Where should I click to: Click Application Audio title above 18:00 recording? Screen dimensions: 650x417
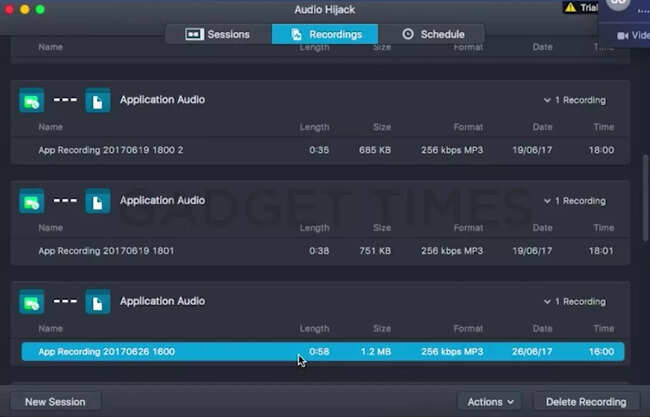click(x=162, y=100)
